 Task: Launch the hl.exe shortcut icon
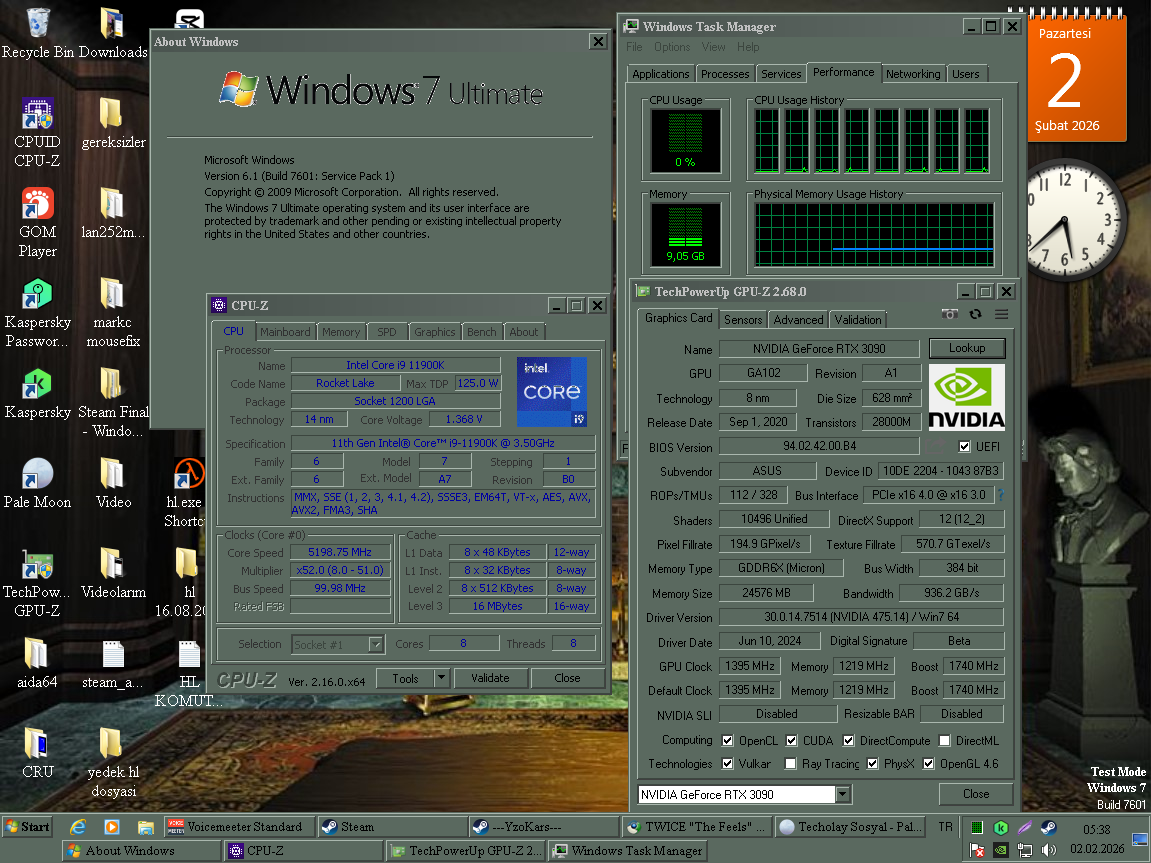pyautogui.click(x=187, y=492)
